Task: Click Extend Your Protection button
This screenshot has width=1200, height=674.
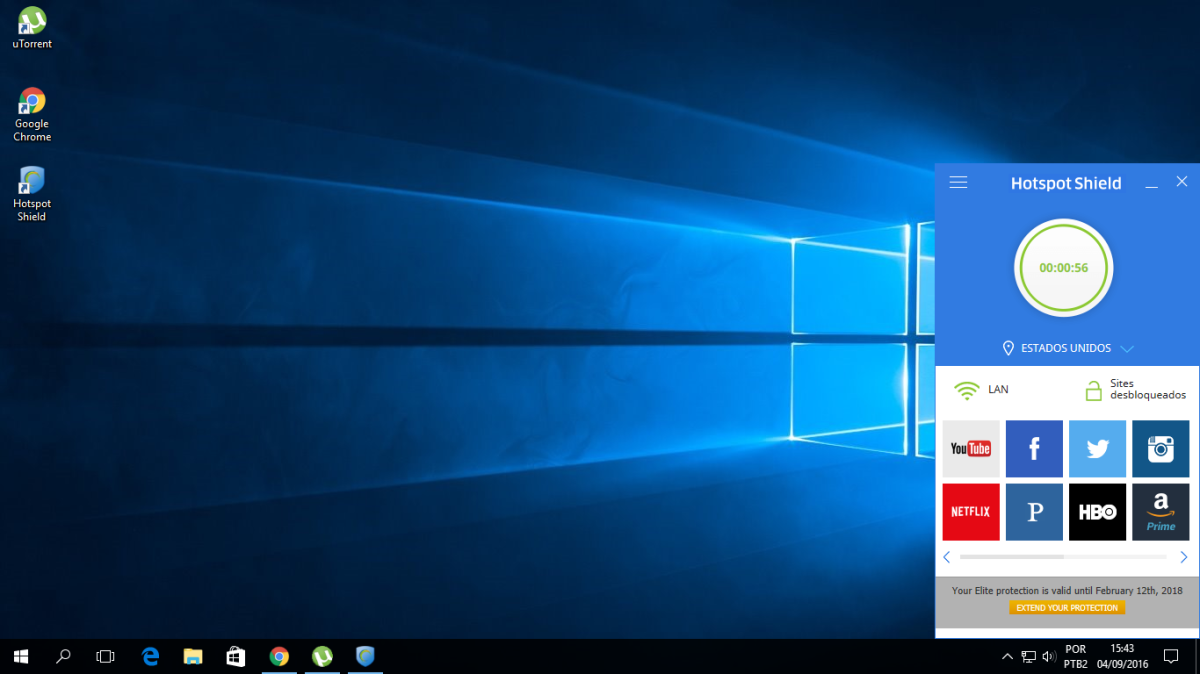Action: click(1067, 608)
